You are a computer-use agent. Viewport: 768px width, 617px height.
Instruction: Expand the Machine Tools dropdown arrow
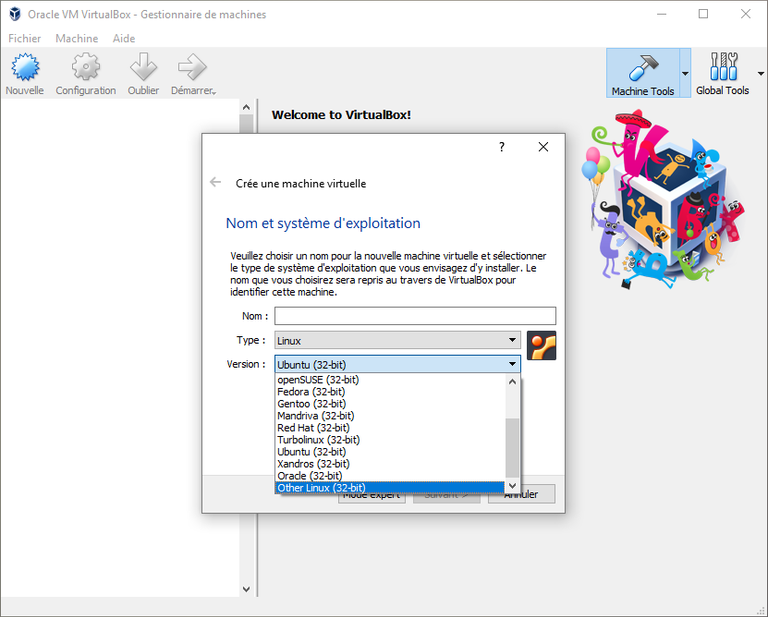tap(685, 73)
